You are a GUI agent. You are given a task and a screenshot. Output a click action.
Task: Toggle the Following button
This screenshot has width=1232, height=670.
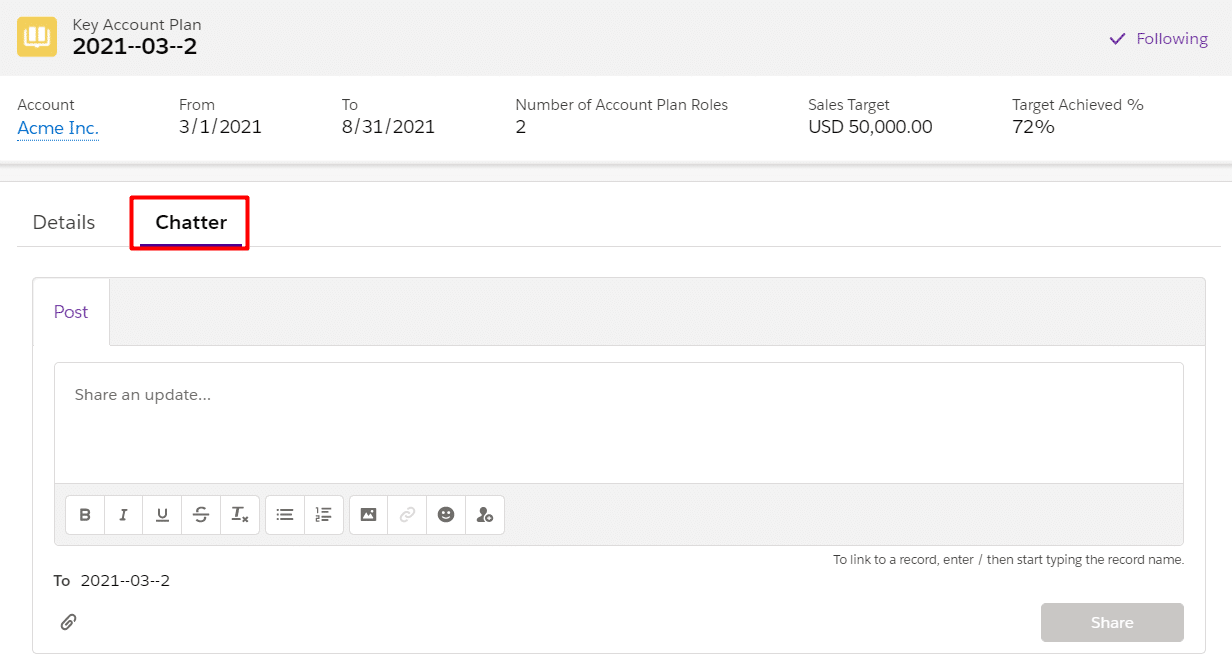pos(1159,39)
